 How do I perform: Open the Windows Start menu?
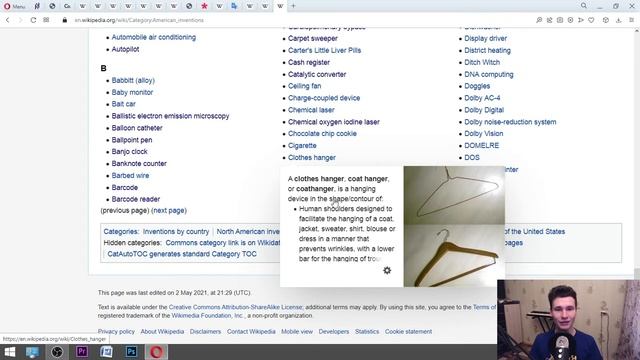click(x=9, y=352)
